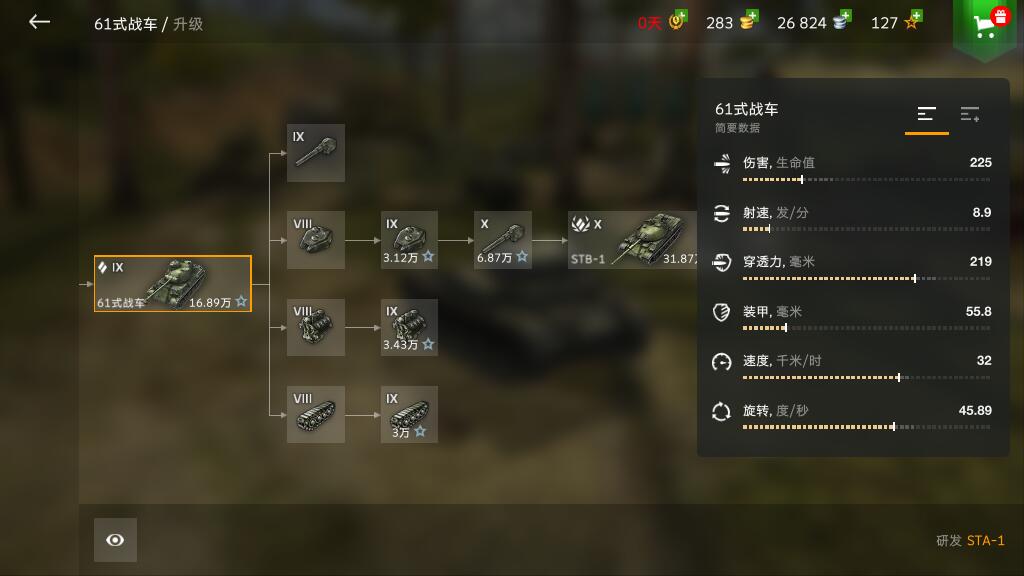The height and width of the screenshot is (576, 1024).
Task: Open the shop cart icon
Action: point(986,26)
